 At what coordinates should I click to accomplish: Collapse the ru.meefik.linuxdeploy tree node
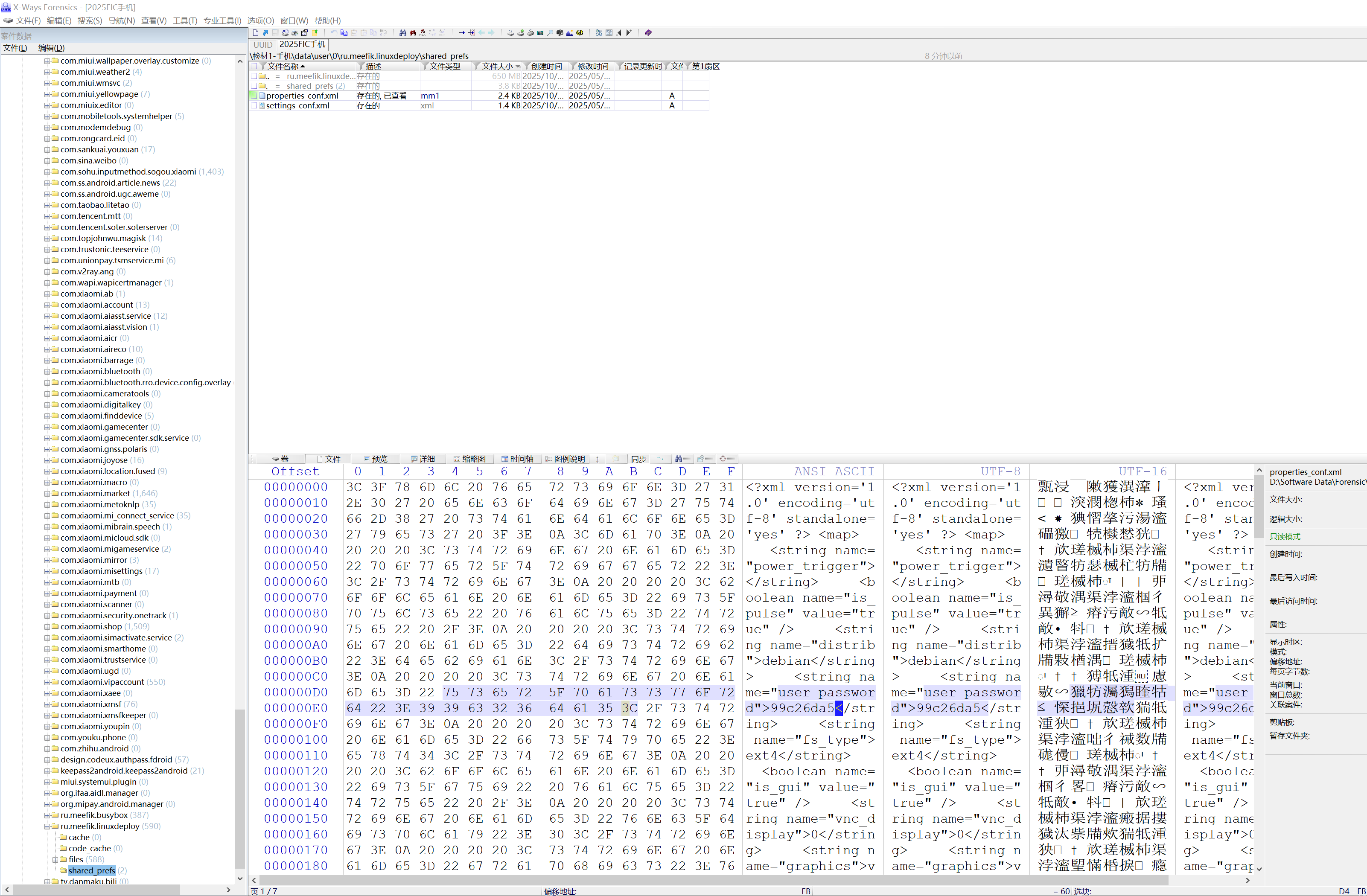[47, 826]
